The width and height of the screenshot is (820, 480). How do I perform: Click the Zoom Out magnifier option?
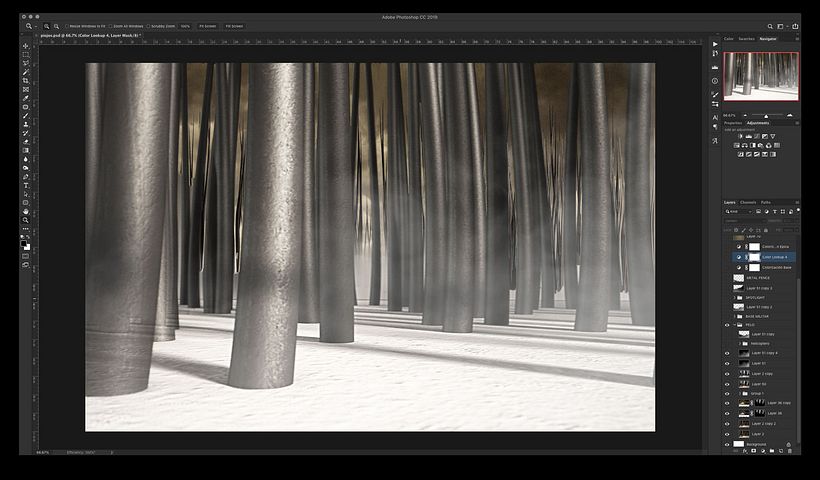click(56, 26)
